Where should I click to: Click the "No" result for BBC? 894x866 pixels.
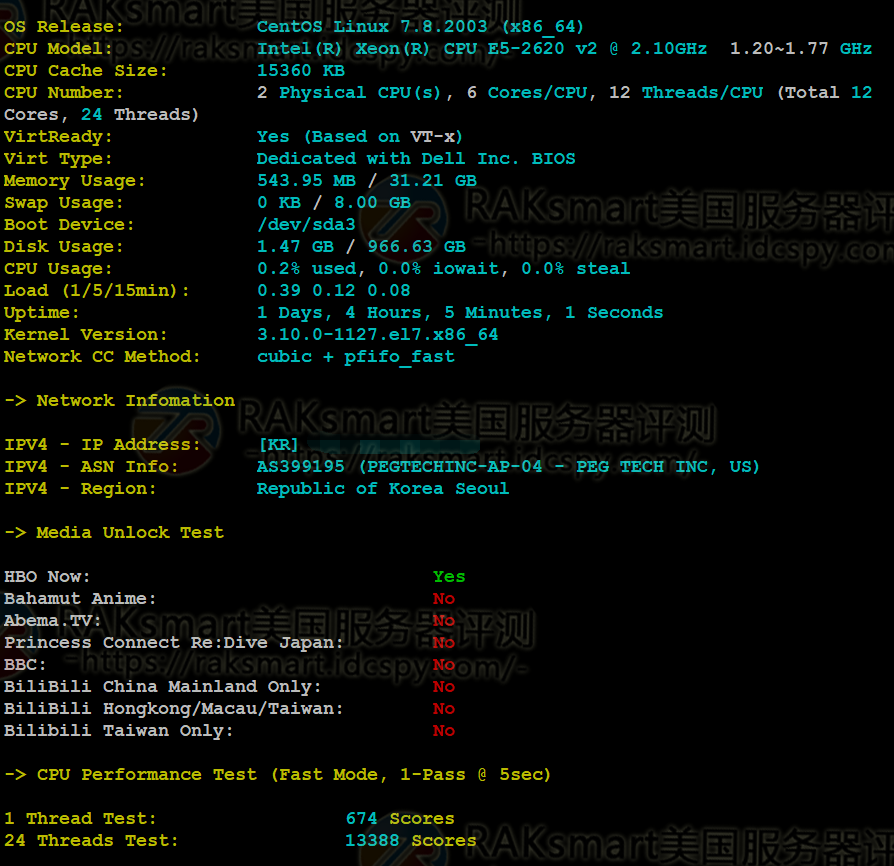coord(444,665)
